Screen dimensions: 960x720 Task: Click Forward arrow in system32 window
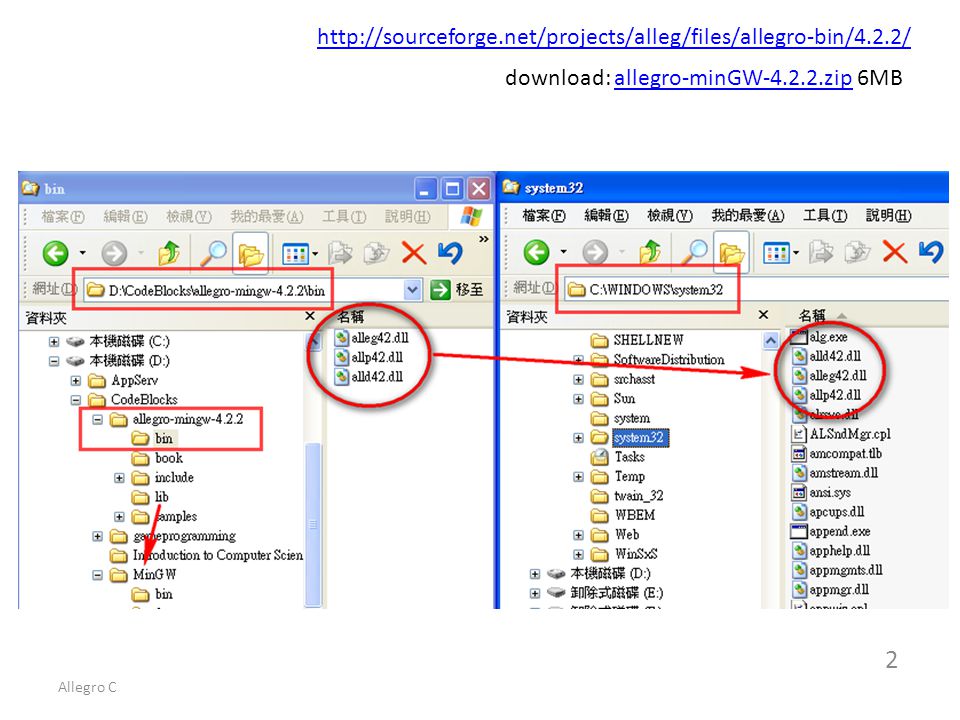click(x=595, y=252)
